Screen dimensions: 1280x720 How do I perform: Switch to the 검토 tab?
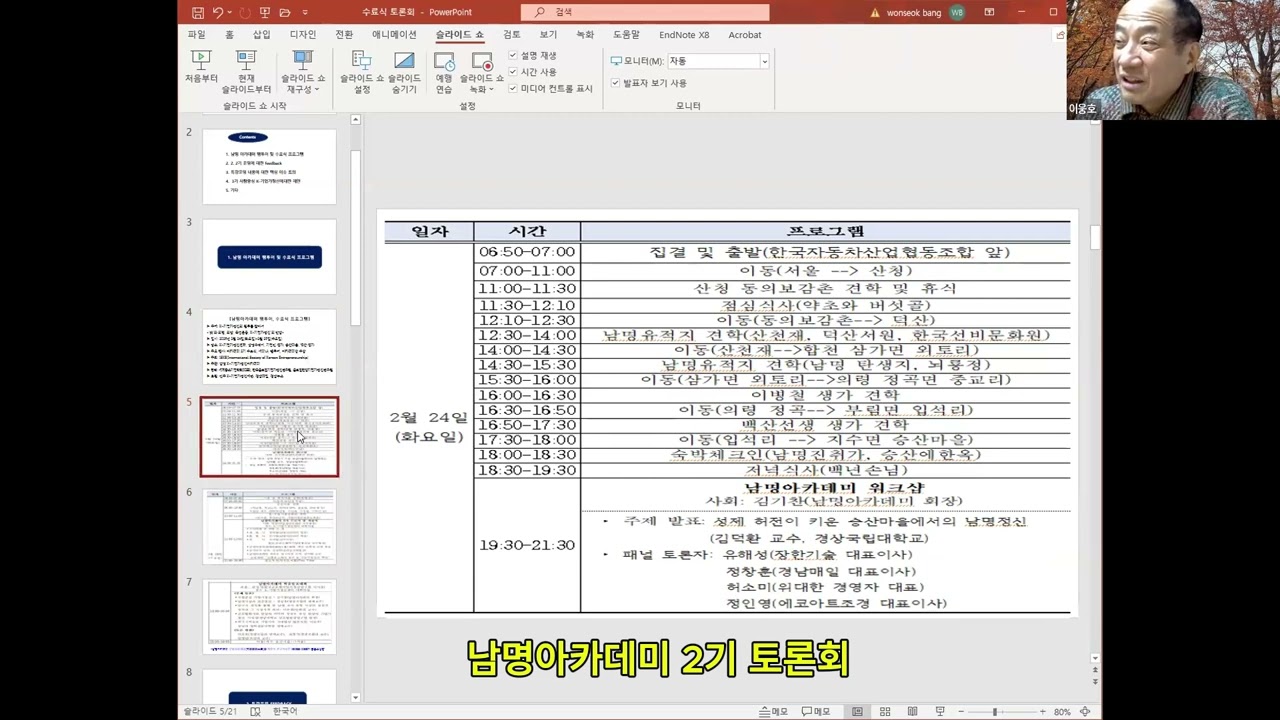tap(511, 35)
